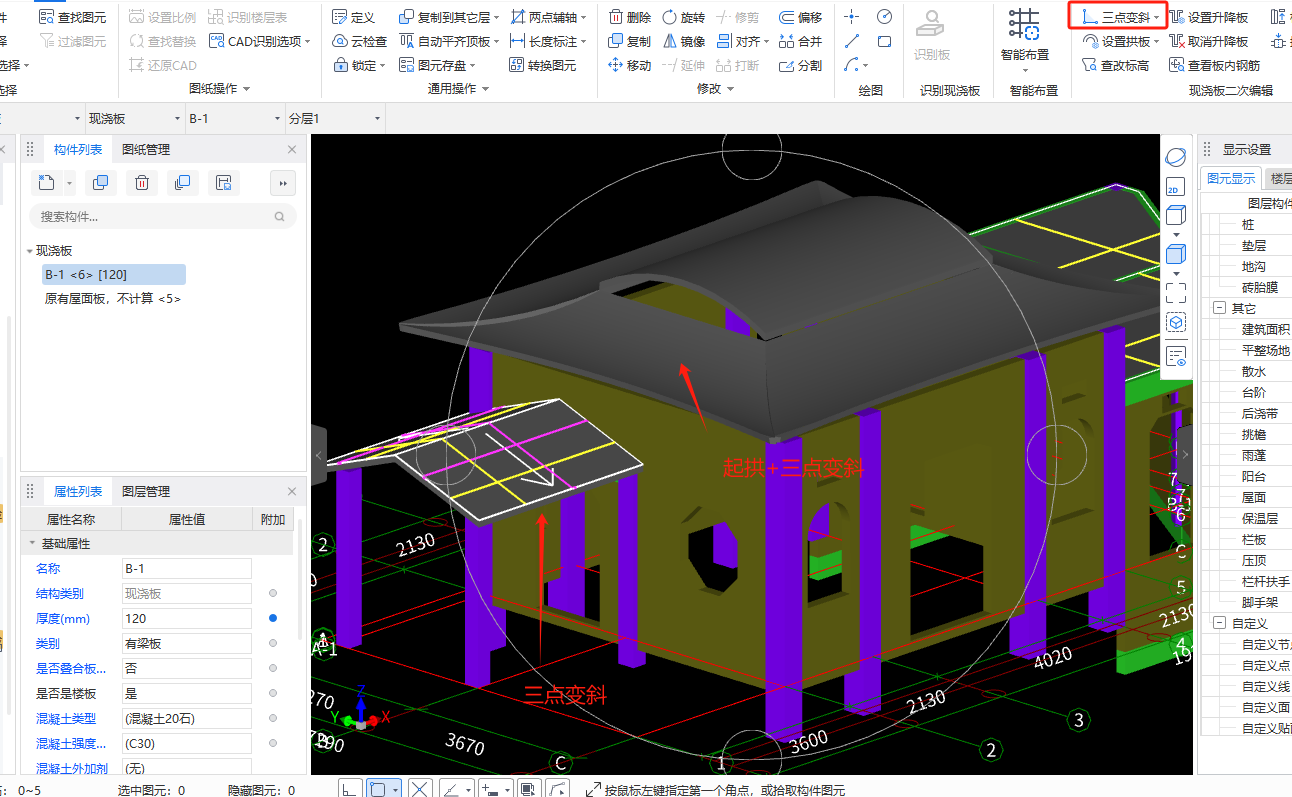Click 三点变斜 three-point slope tool
Screen dimensions: 1292x797
click(x=1118, y=17)
